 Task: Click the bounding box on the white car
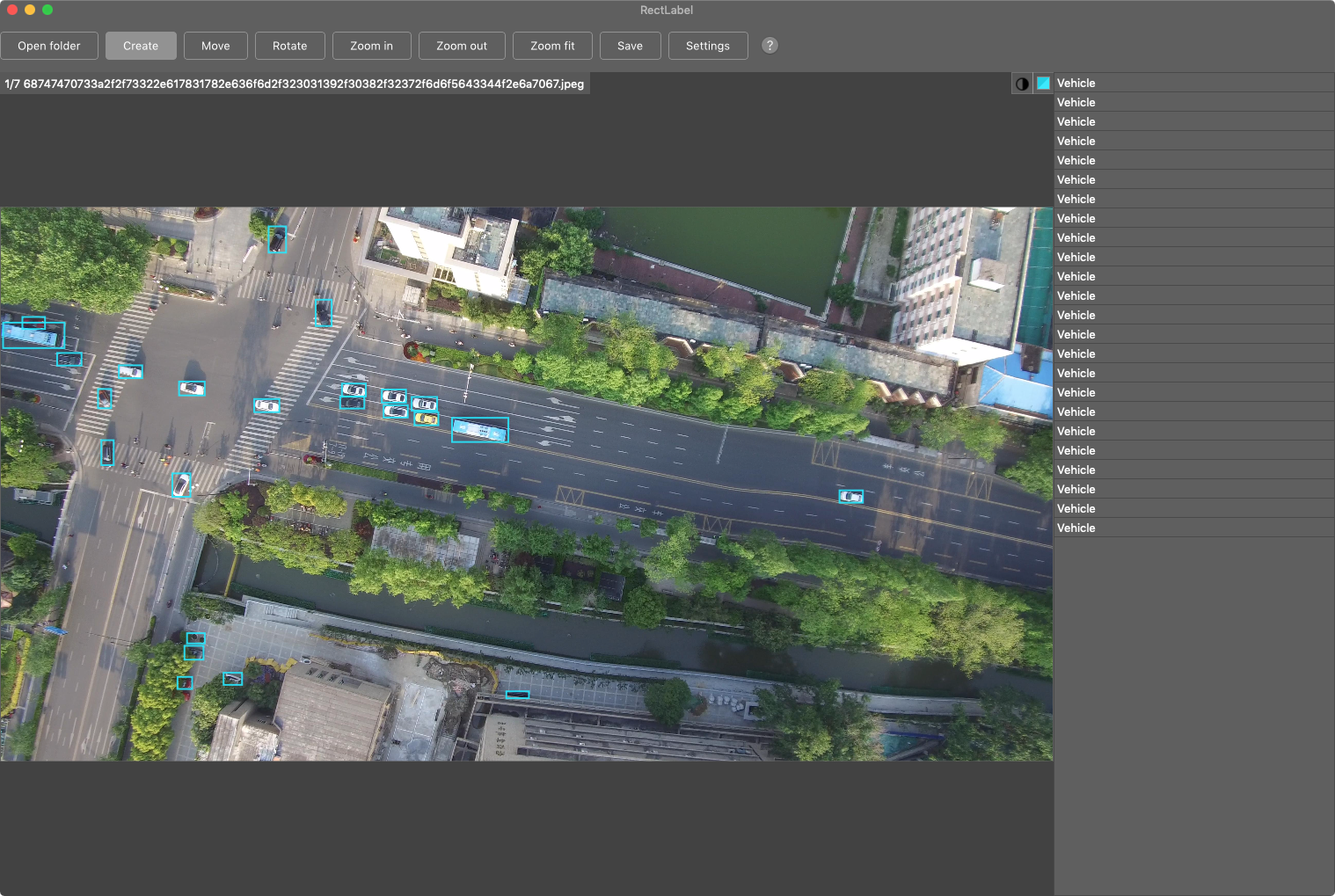(x=266, y=405)
